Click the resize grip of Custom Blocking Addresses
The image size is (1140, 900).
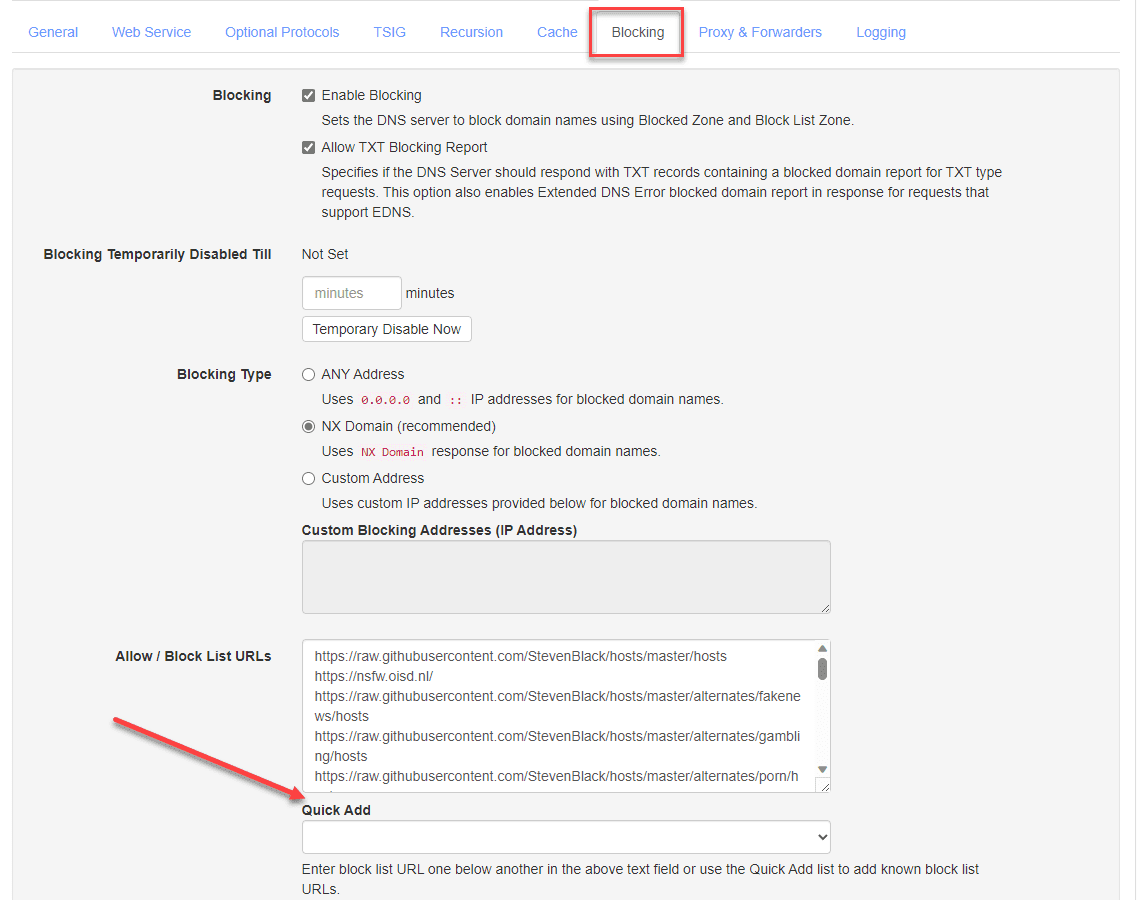pos(825,608)
